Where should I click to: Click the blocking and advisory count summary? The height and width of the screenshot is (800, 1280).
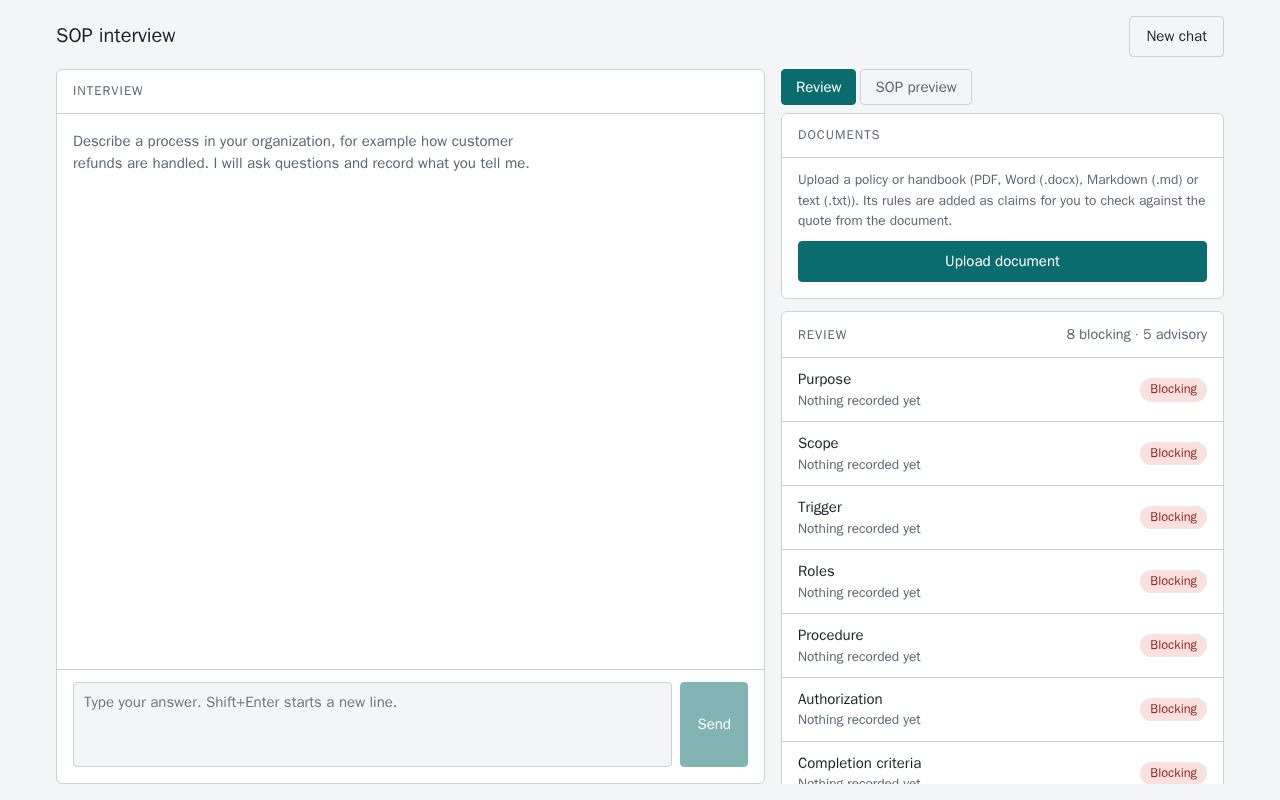pos(1136,334)
